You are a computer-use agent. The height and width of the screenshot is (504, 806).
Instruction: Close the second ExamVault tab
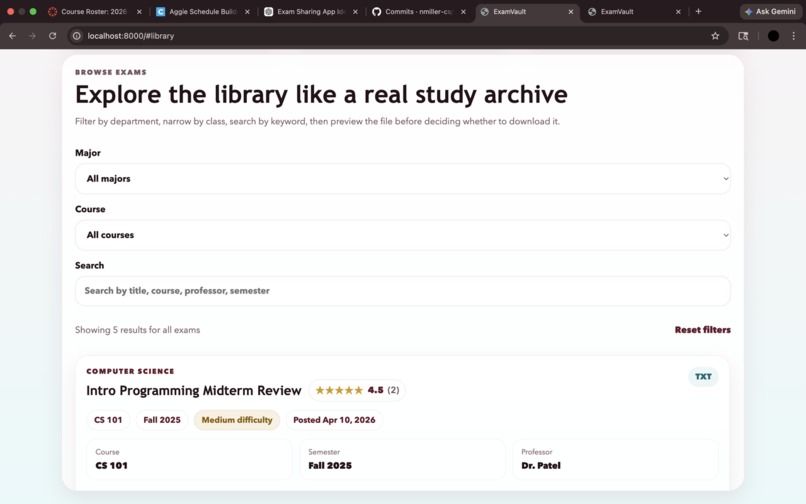tap(678, 11)
